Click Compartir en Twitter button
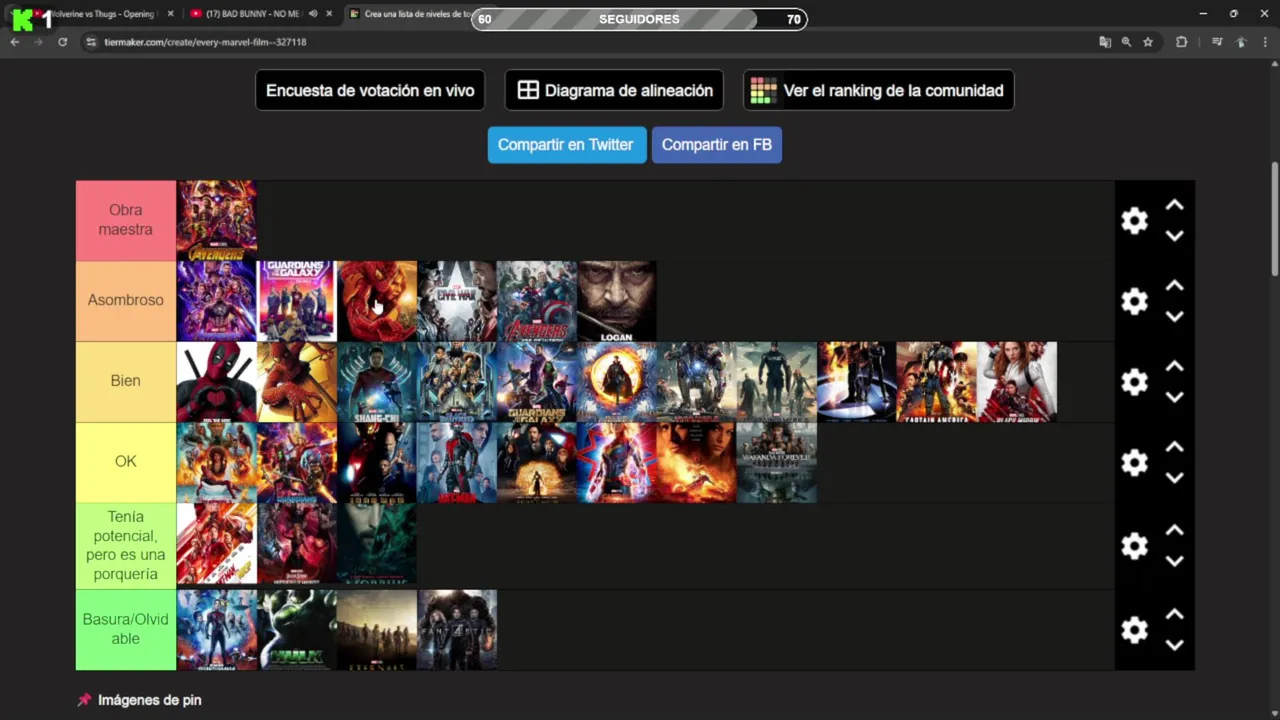 pyautogui.click(x=566, y=145)
